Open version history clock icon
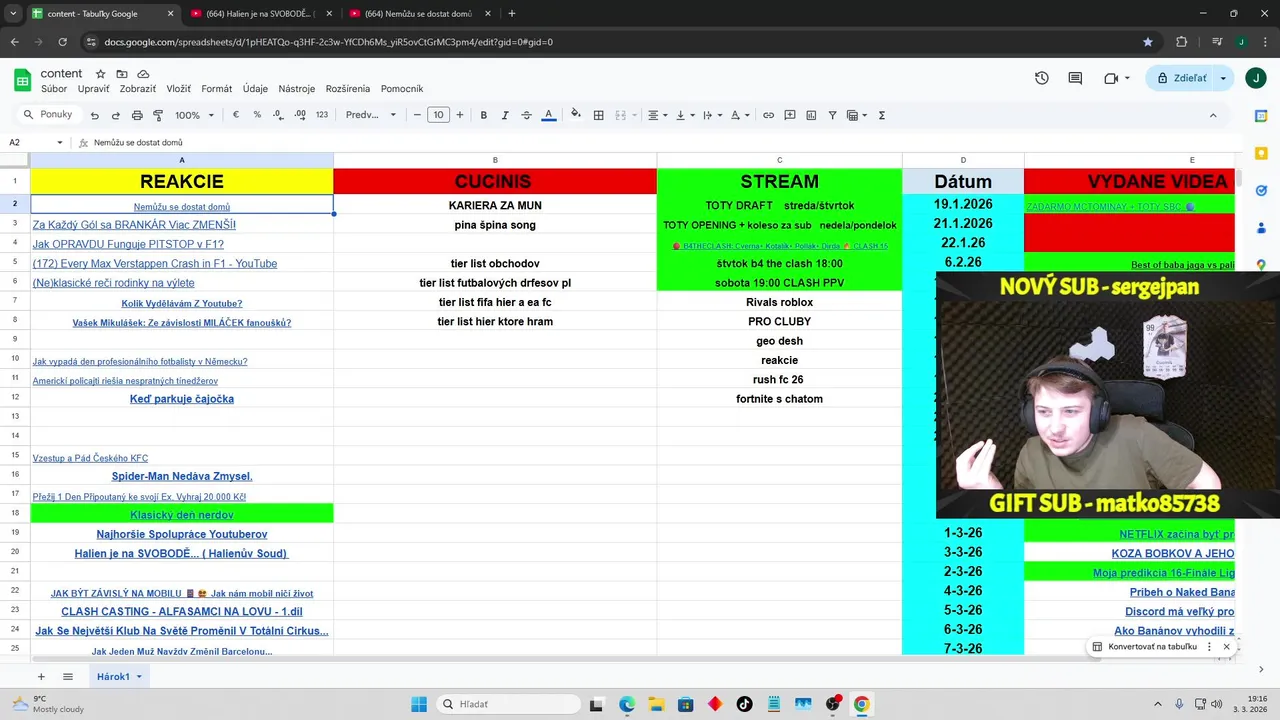This screenshot has width=1280, height=720. pyautogui.click(x=1041, y=78)
